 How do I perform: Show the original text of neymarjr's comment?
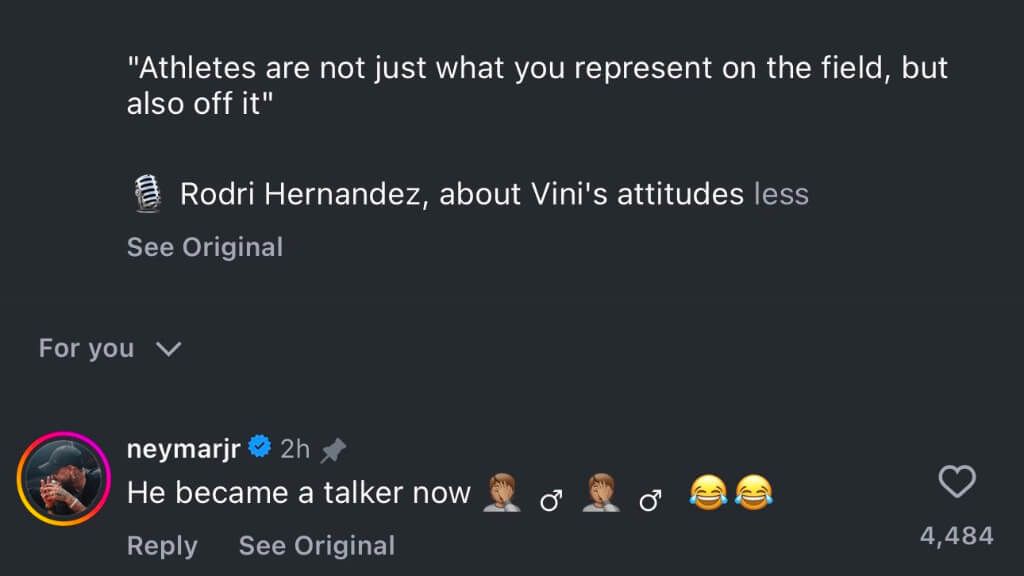tap(316, 545)
